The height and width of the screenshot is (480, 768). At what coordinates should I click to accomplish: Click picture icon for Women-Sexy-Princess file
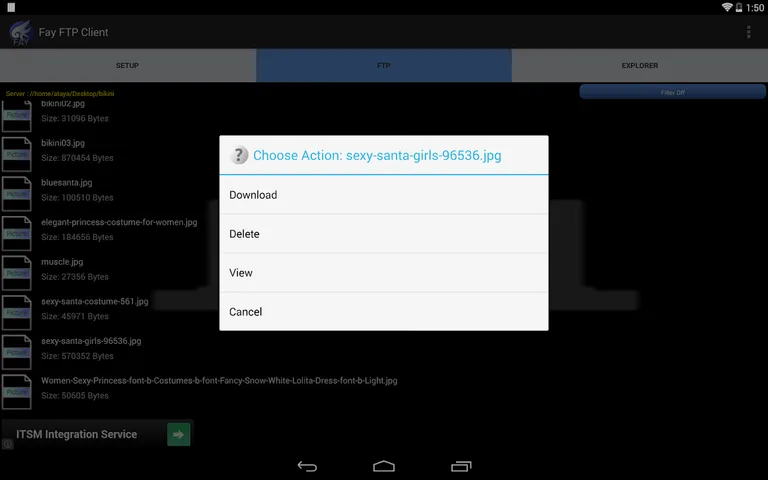17,392
